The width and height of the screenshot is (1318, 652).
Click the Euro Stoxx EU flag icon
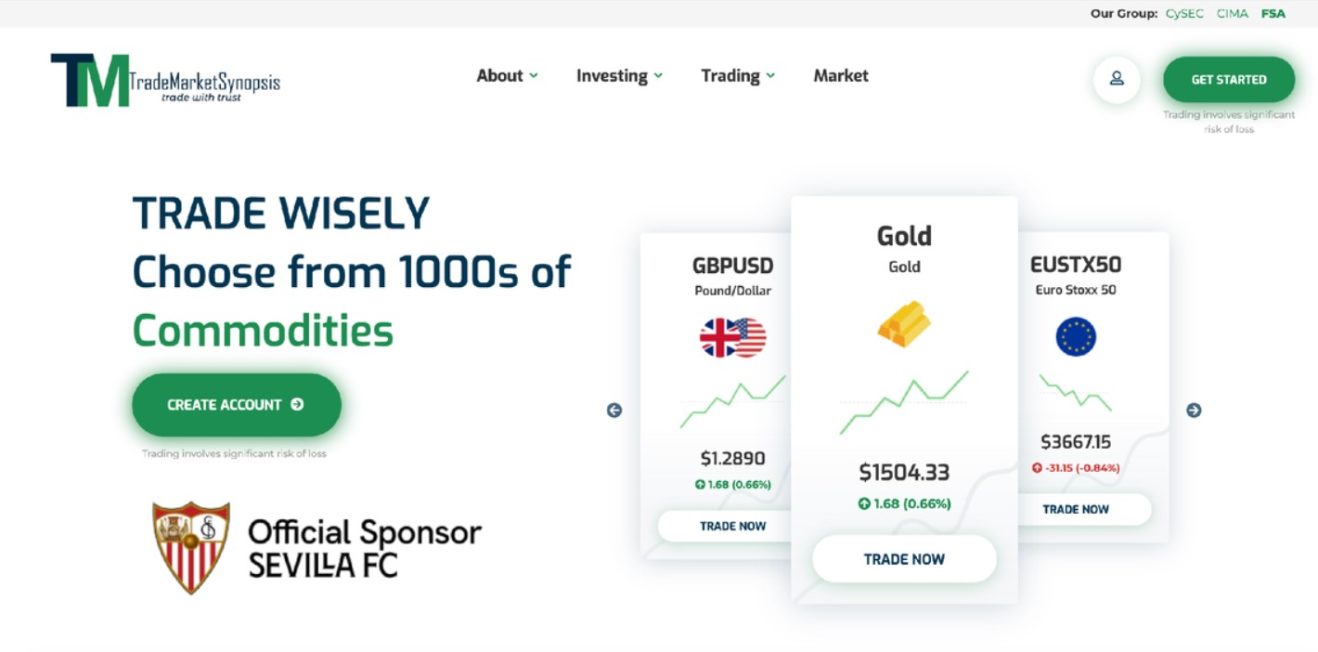click(x=1077, y=337)
